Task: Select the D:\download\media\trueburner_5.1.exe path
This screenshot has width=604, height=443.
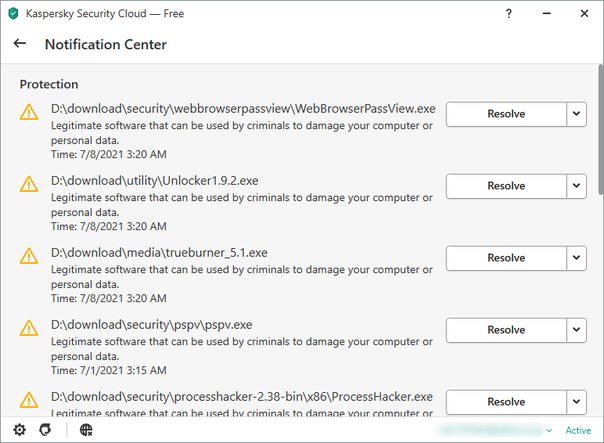Action: pos(159,253)
